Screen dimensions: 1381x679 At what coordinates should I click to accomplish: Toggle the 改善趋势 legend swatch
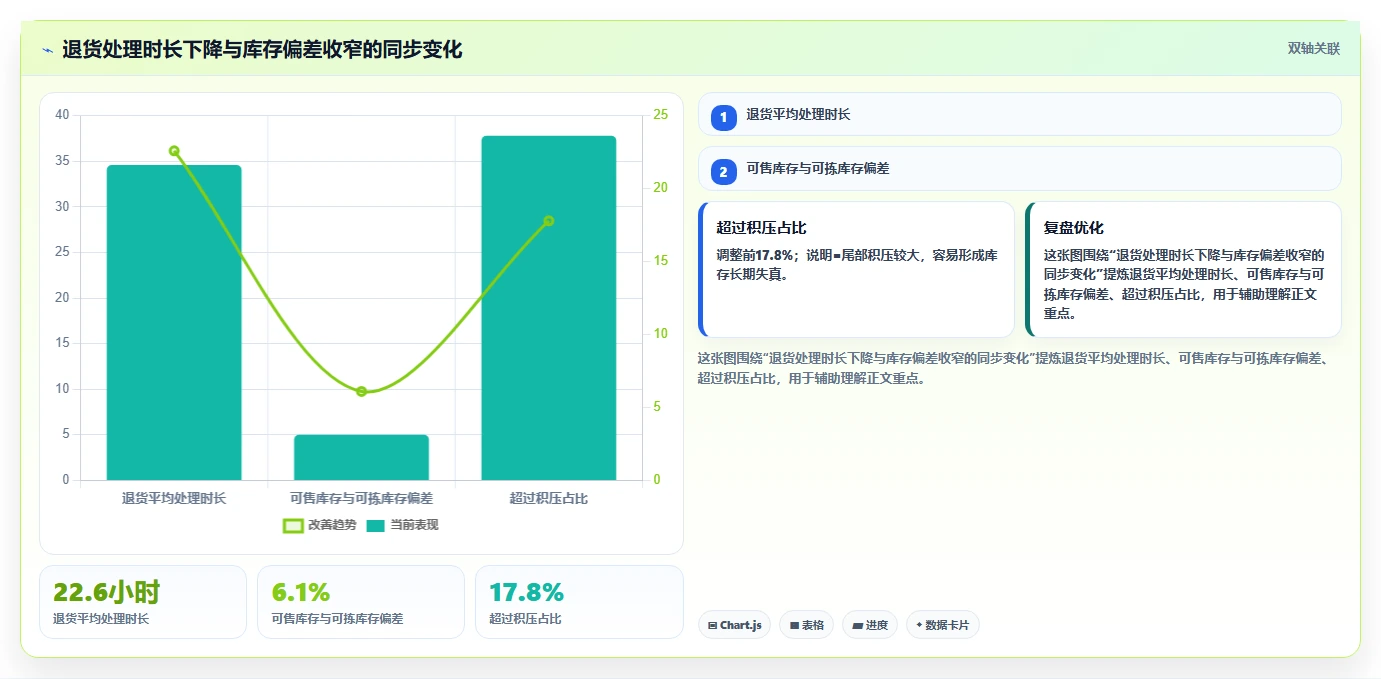[x=293, y=525]
